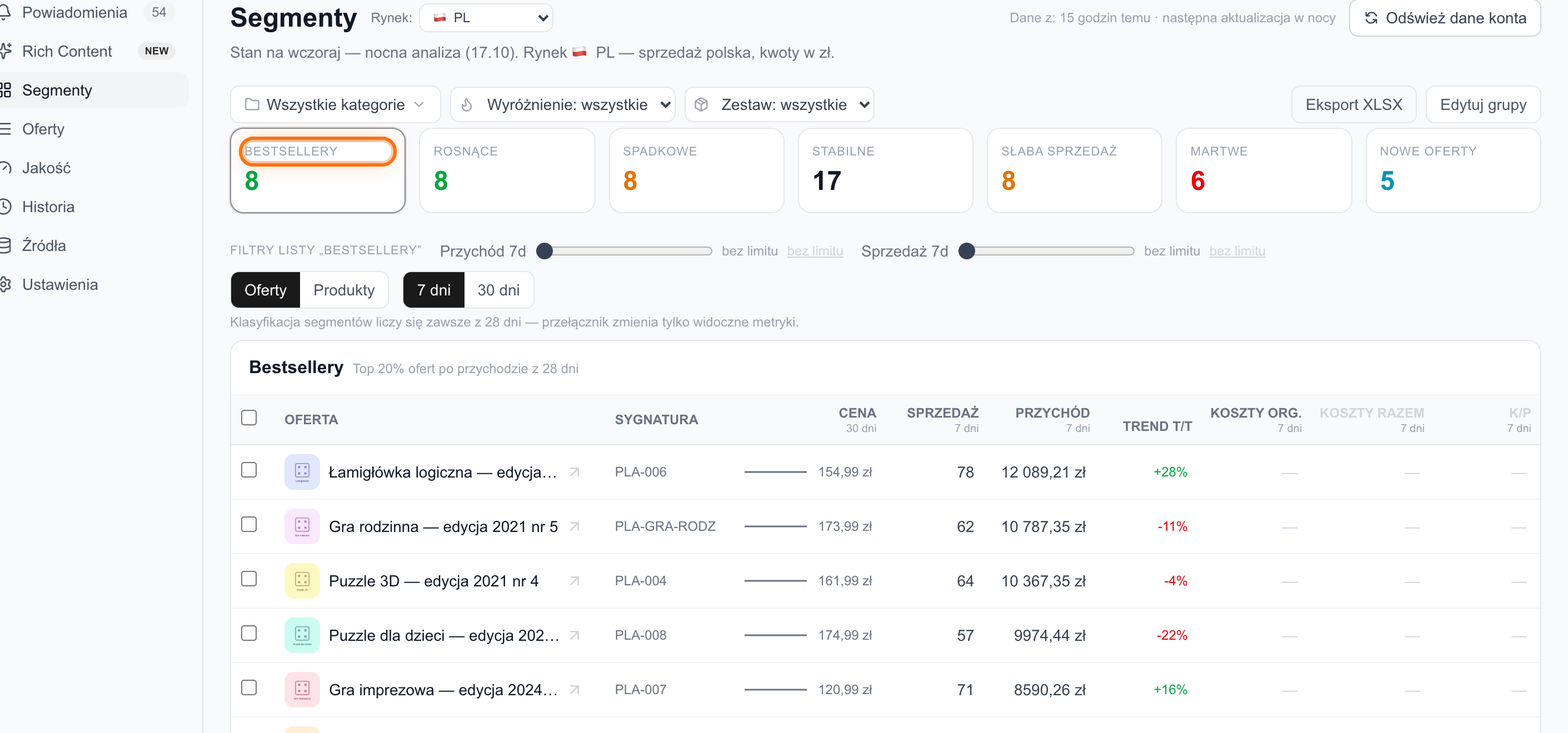Click the Edytuj grupy button
The width and height of the screenshot is (1568, 733).
click(x=1483, y=104)
